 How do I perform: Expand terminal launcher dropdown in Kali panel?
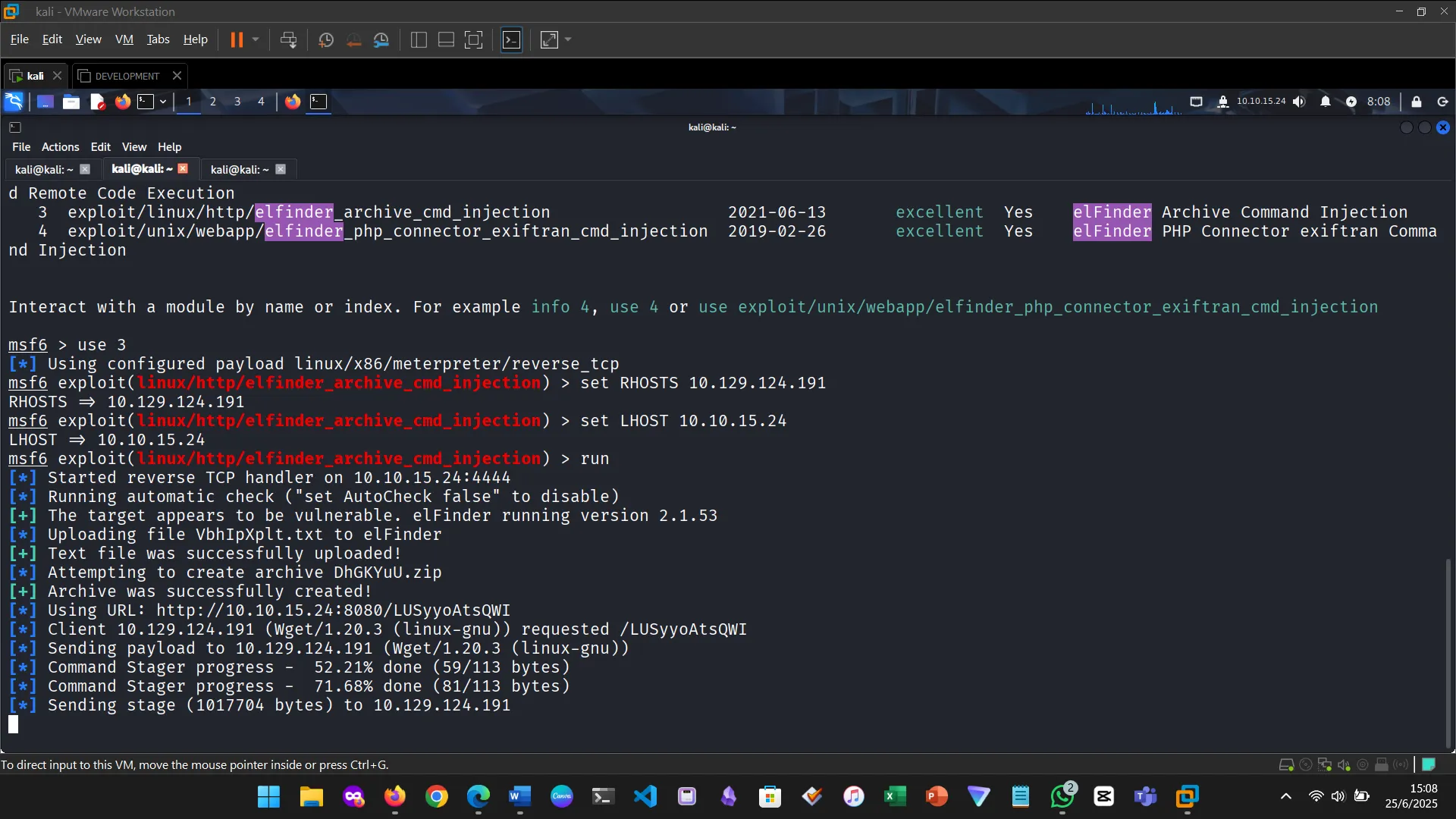pyautogui.click(x=163, y=102)
